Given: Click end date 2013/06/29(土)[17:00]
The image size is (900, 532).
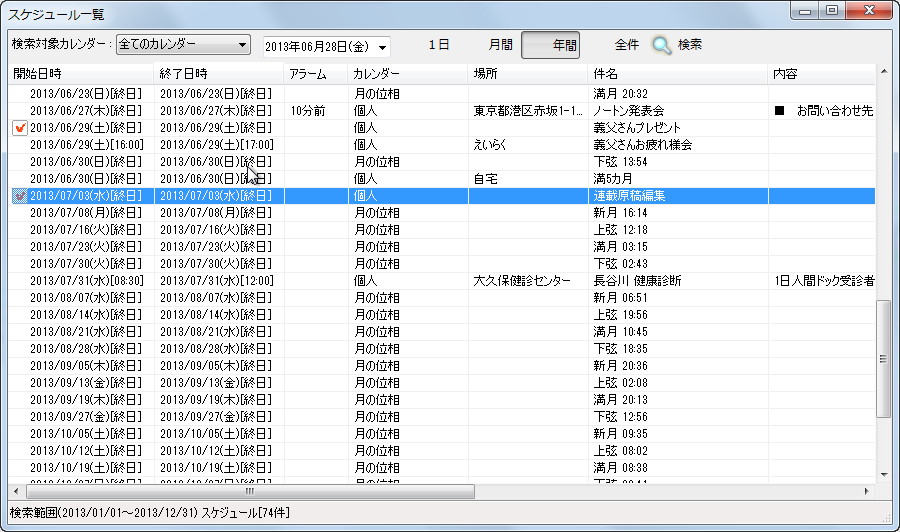Looking at the screenshot, I should pos(216,145).
